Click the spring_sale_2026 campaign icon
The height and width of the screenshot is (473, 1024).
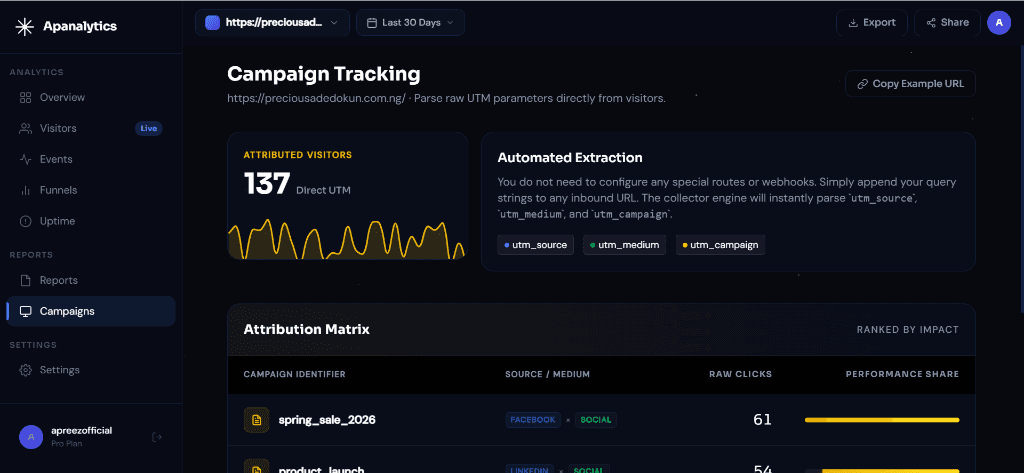(x=256, y=419)
